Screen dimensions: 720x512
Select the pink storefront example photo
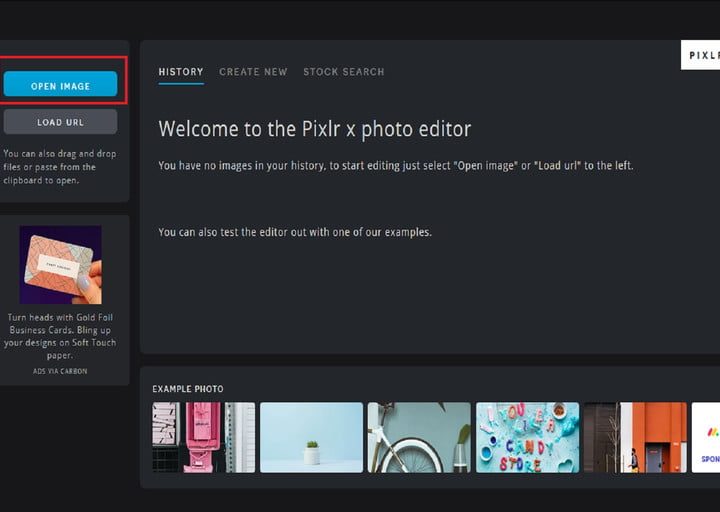tap(203, 437)
